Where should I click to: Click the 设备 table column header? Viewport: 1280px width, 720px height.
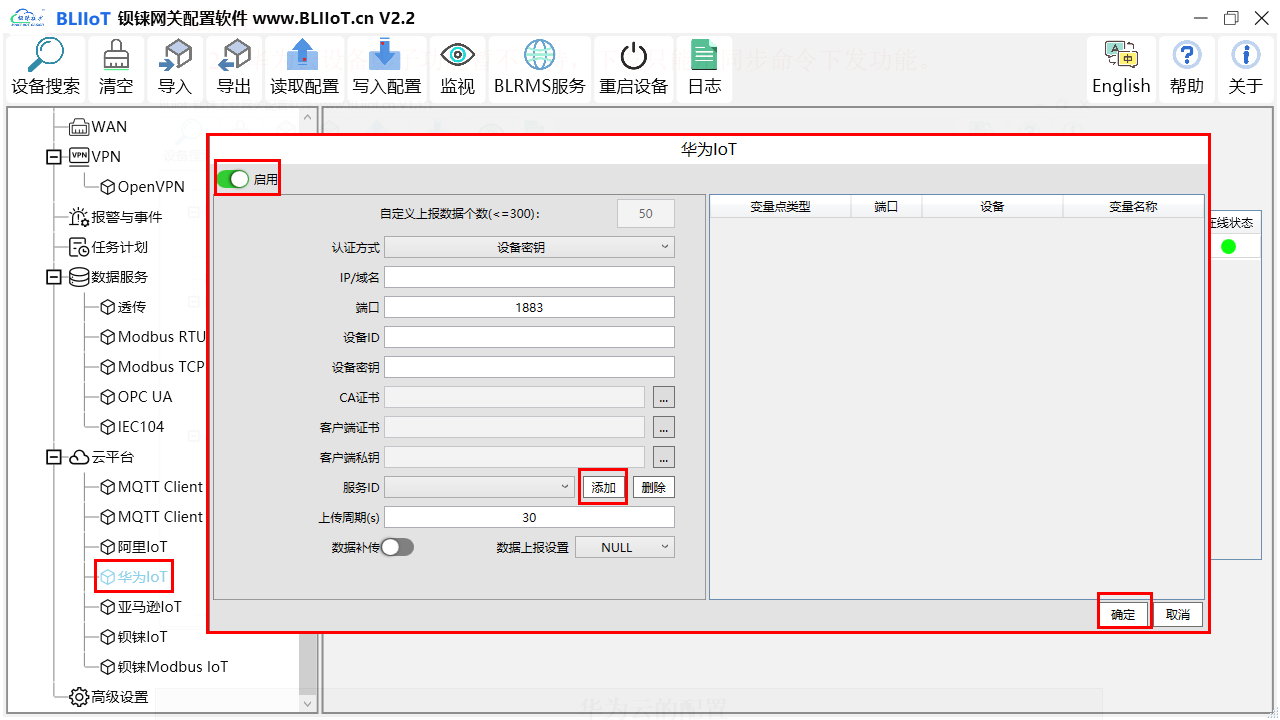point(992,207)
